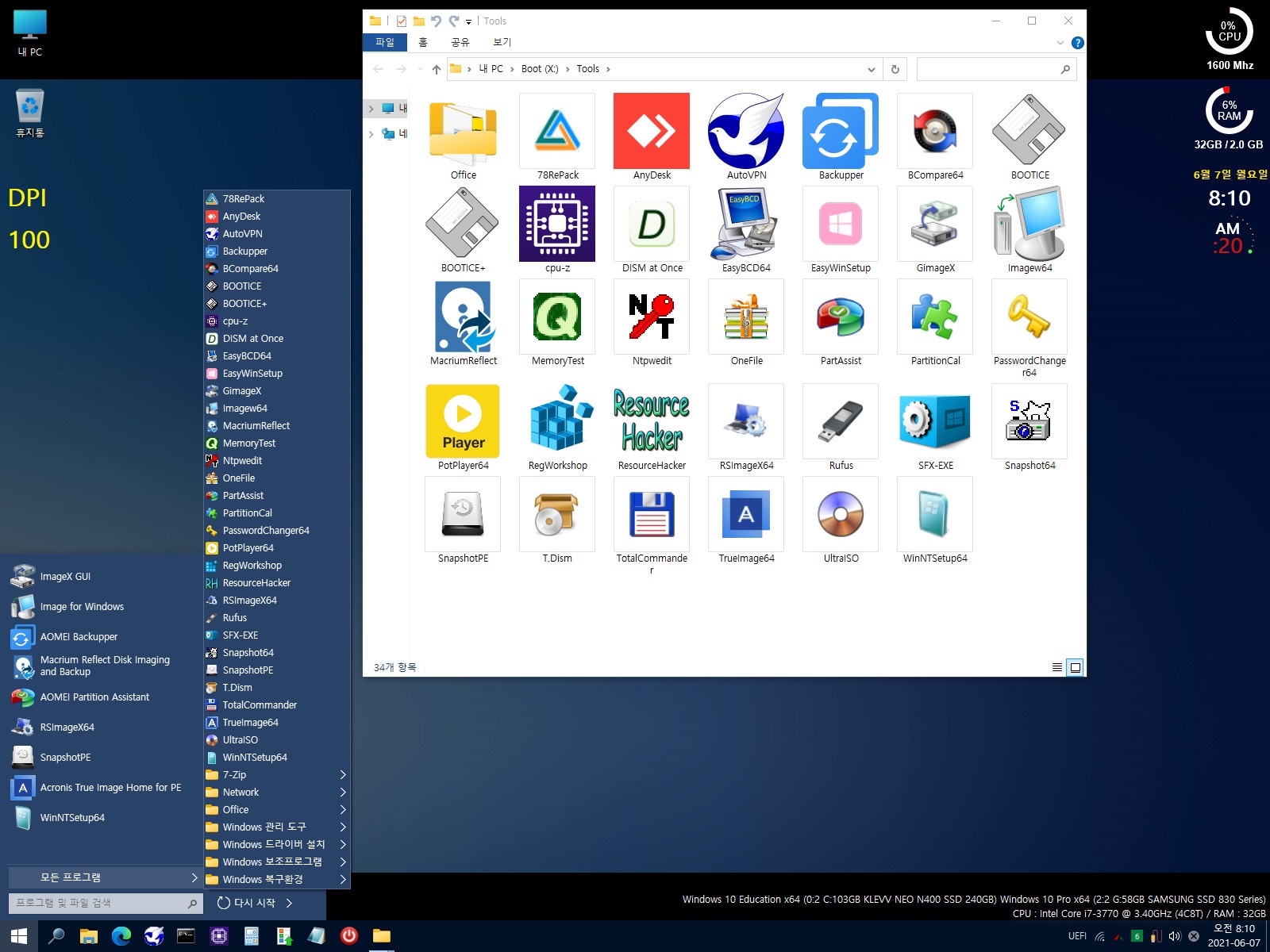Select GimageX icon in file view
This screenshot has width=1270, height=952.
(x=935, y=224)
